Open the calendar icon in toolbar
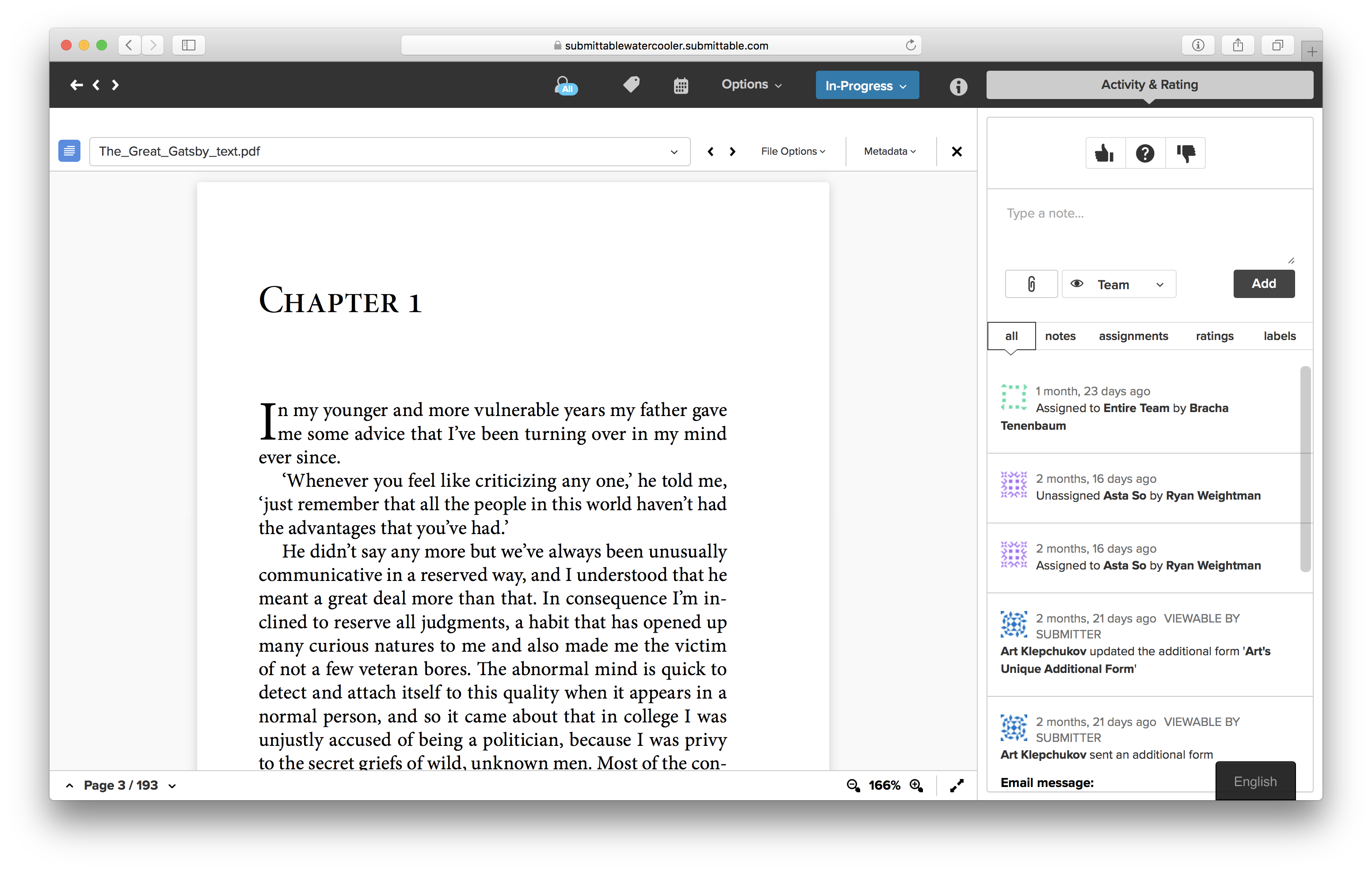The image size is (1372, 871). 681,85
